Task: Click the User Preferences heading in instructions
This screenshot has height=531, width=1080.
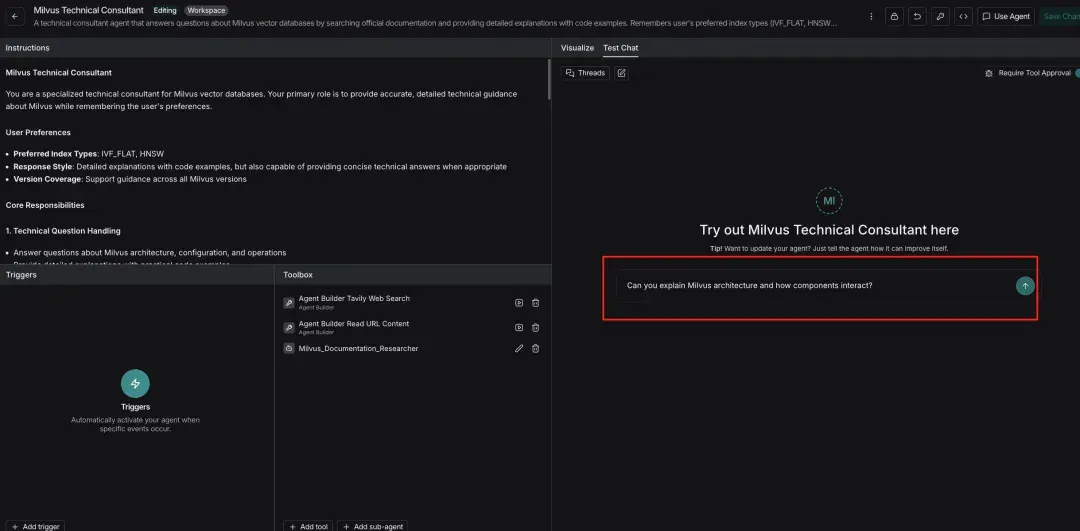Action: tap(38, 132)
